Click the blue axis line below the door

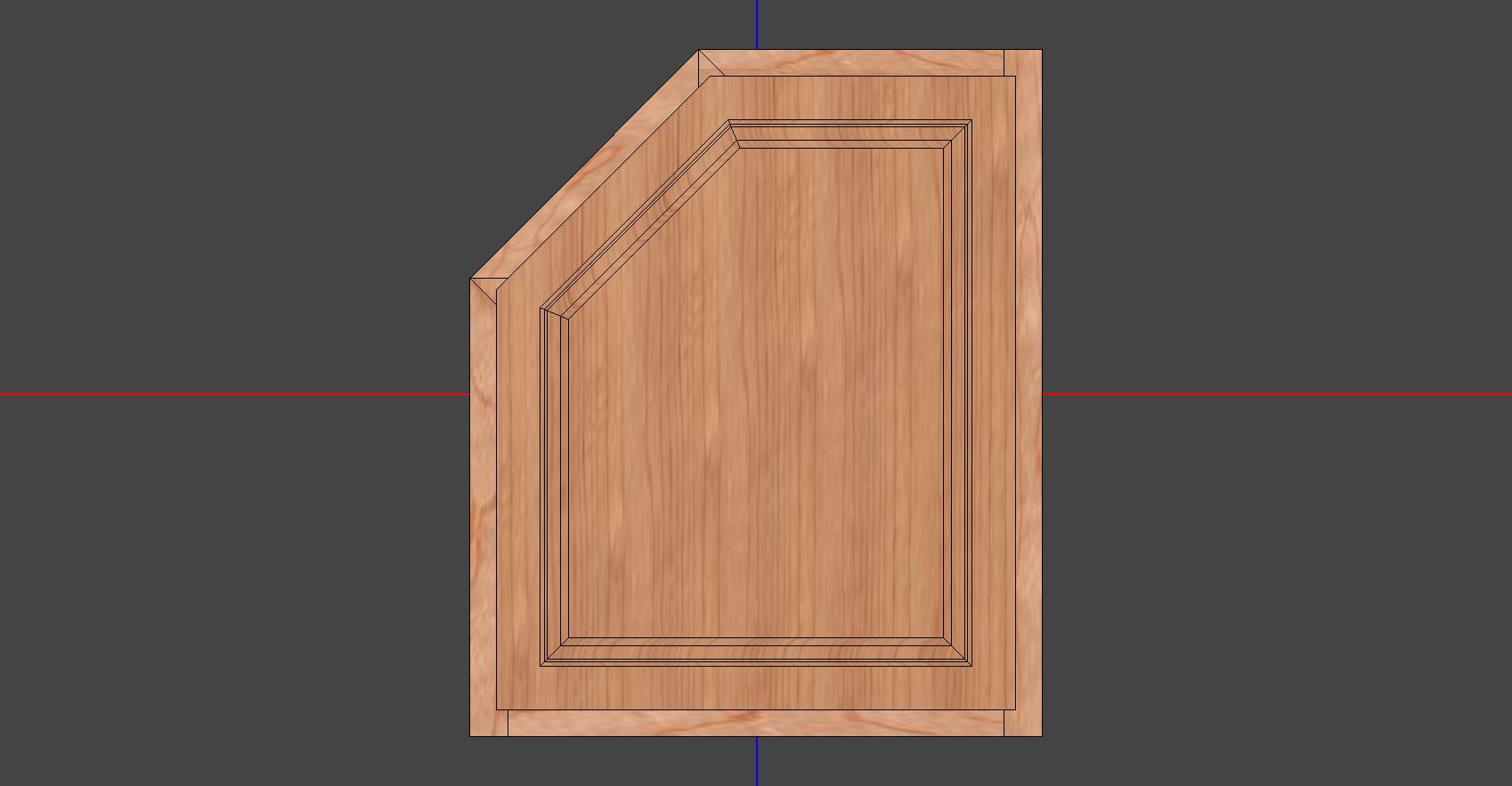[x=757, y=760]
